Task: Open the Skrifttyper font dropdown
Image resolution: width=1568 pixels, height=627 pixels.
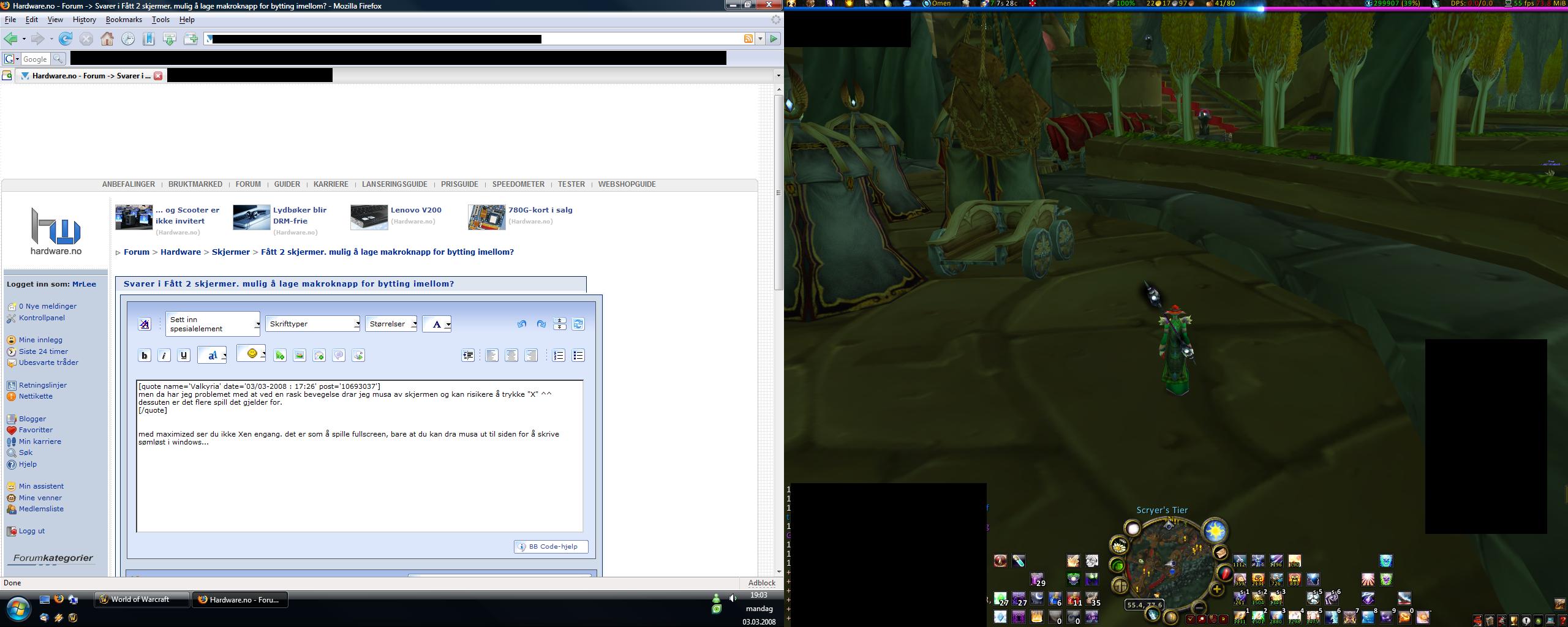Action: [x=312, y=324]
